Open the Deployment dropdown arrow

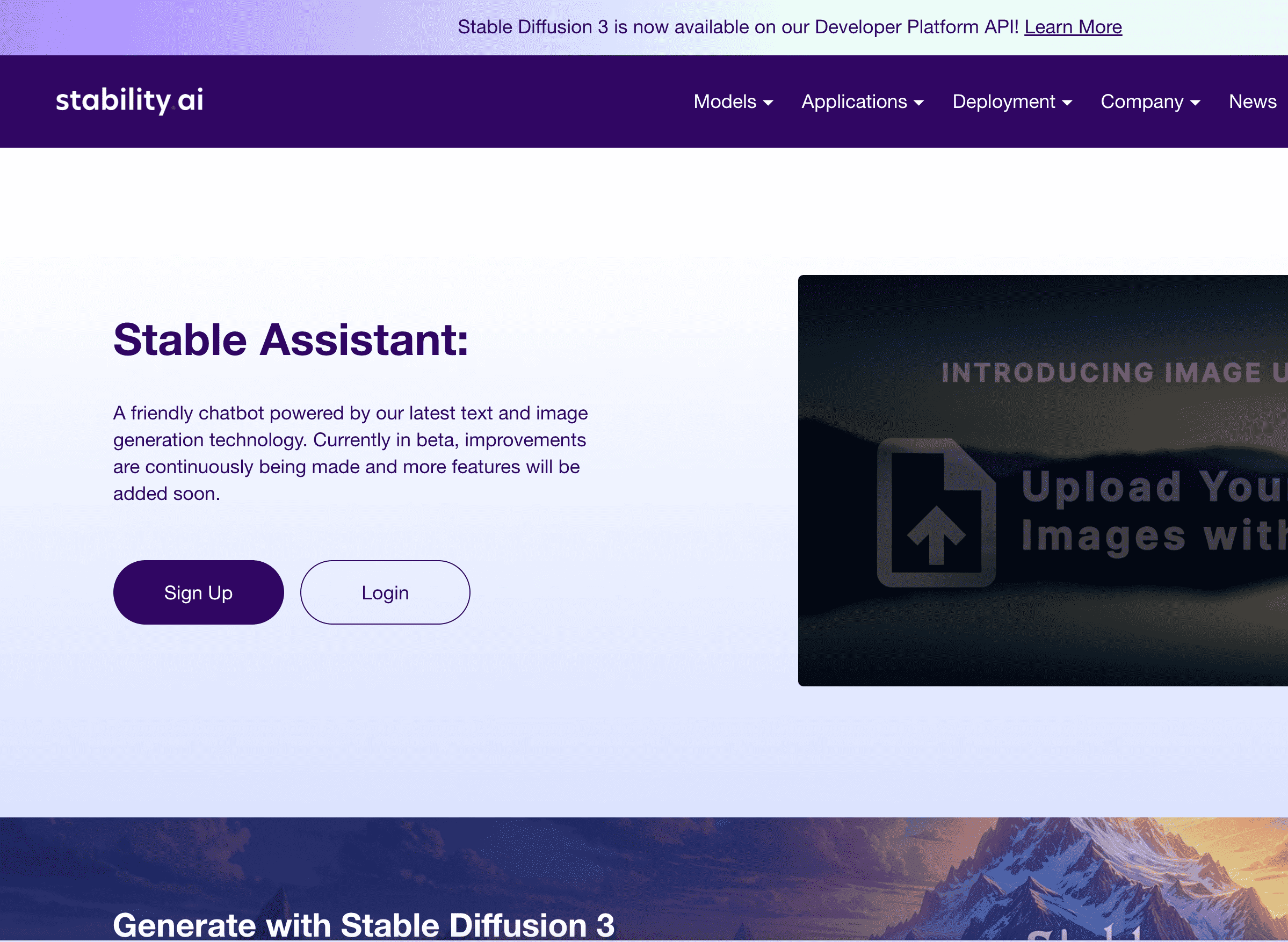(1067, 103)
